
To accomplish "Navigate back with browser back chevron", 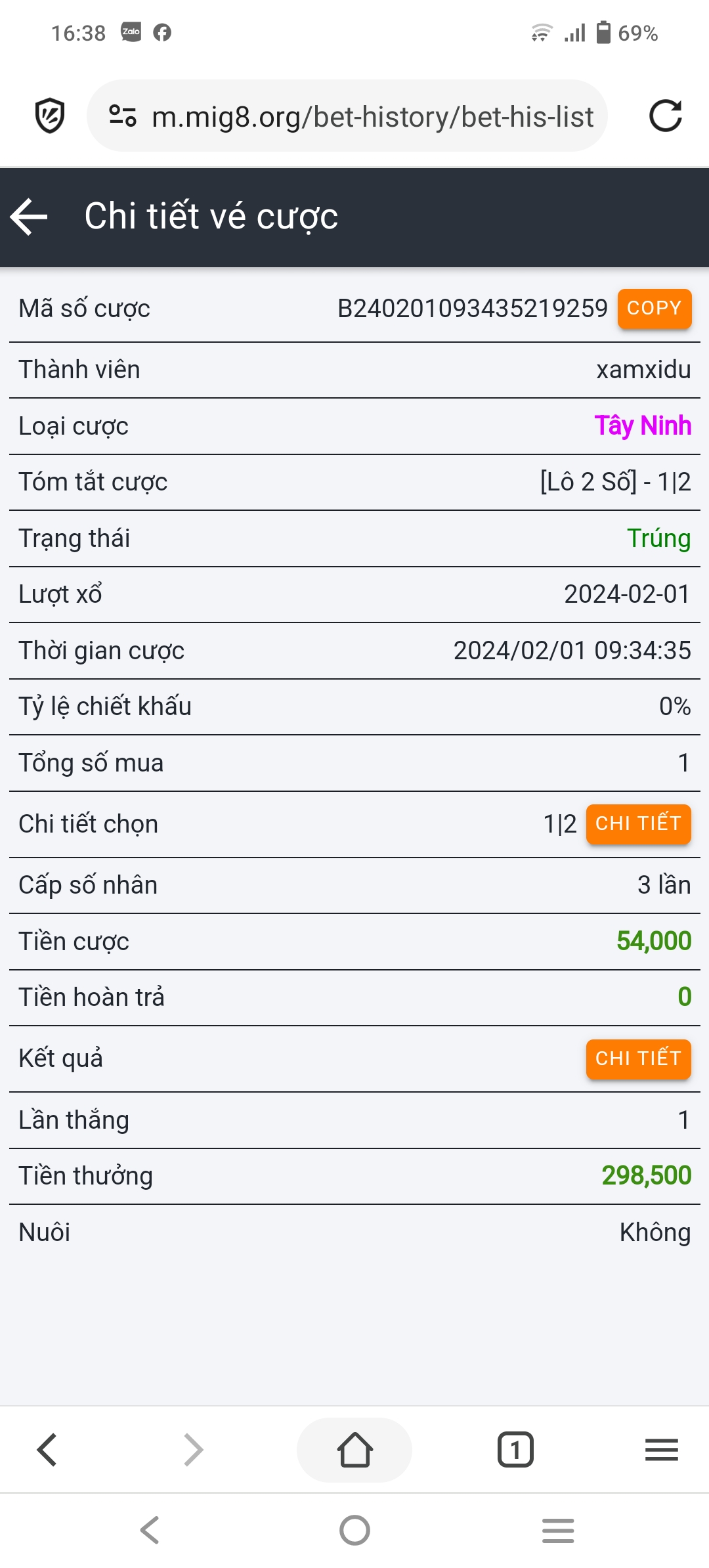I will pyautogui.click(x=47, y=1450).
